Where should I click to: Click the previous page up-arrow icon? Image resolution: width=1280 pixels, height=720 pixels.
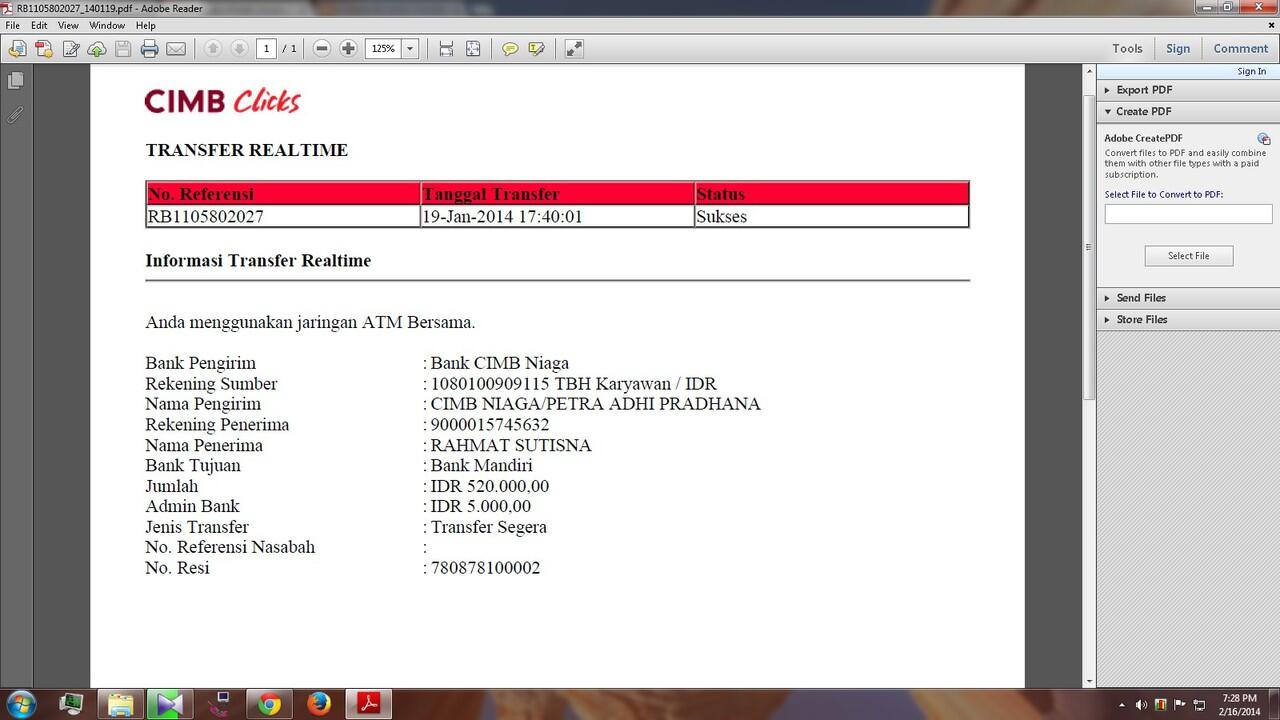click(x=212, y=48)
